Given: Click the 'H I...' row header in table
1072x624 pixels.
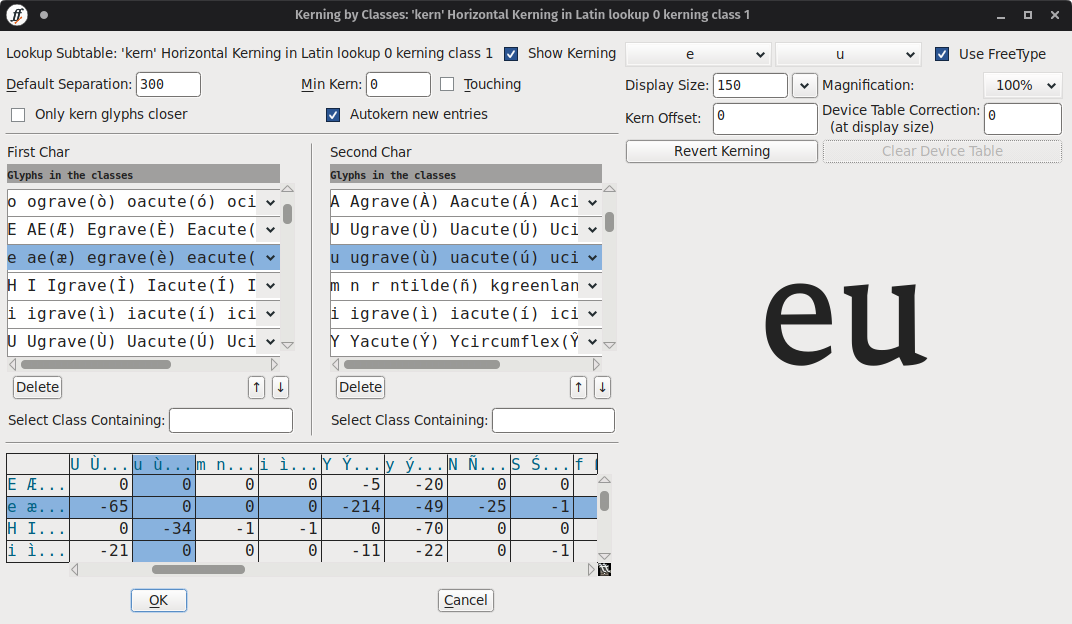Looking at the screenshot, I should [38, 529].
